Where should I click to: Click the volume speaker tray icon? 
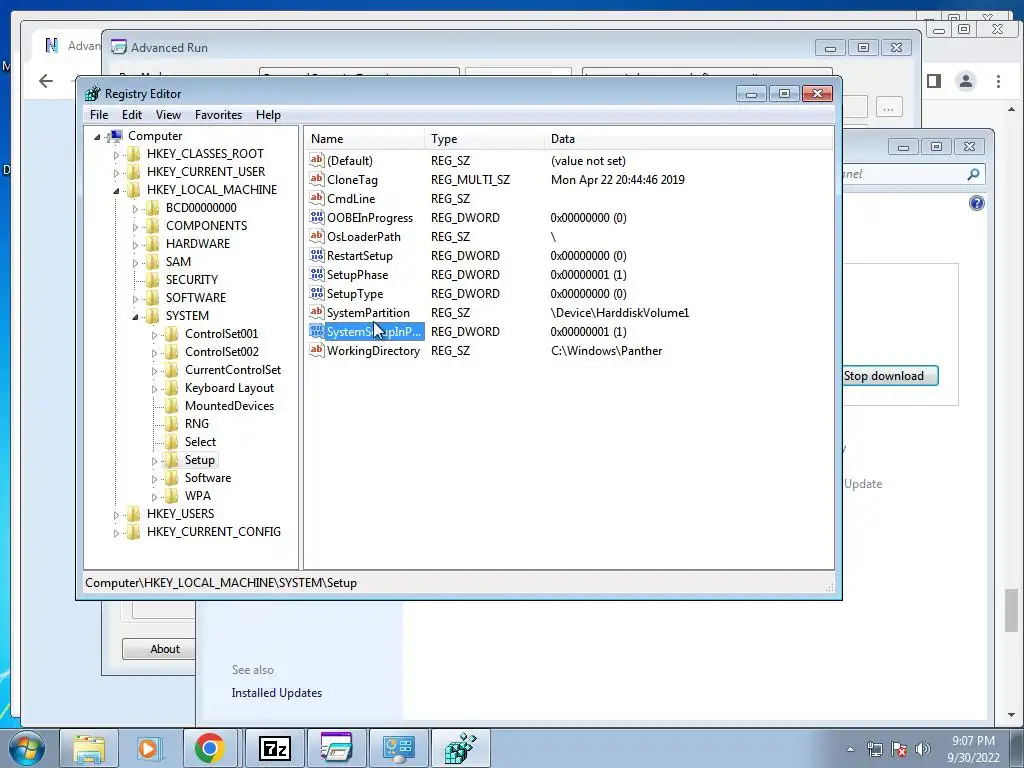coord(923,749)
